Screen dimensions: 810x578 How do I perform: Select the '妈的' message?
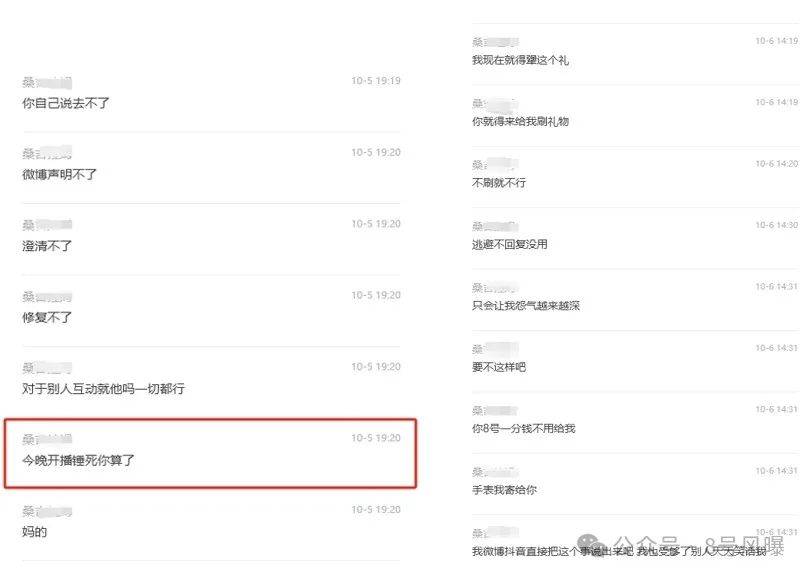[x=35, y=532]
